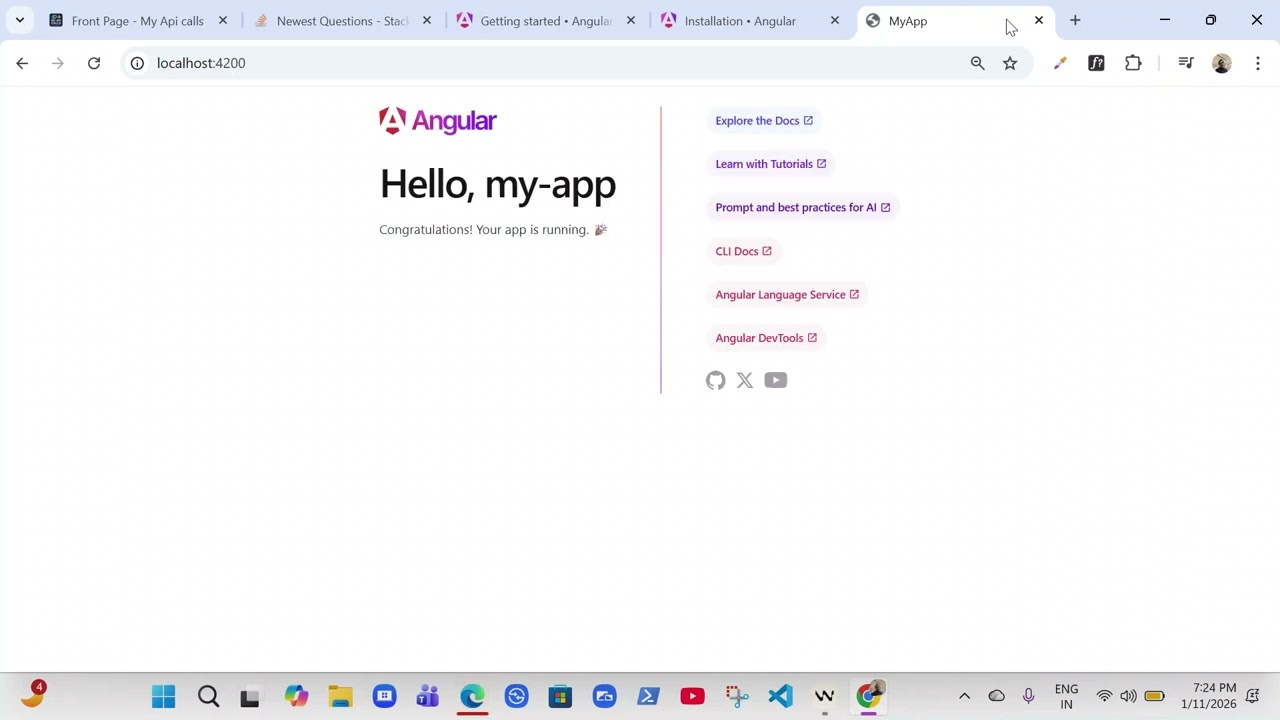This screenshot has height=720, width=1280.
Task: Open Microsoft Store from the taskbar
Action: click(x=560, y=696)
